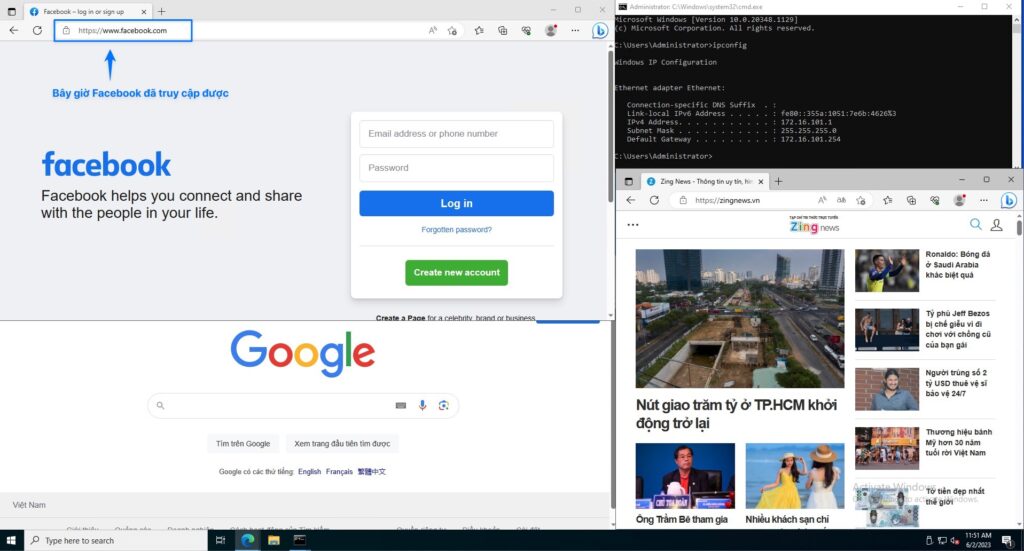The image size is (1024, 551).
Task: Open Zing News search magnifier
Action: tap(976, 225)
